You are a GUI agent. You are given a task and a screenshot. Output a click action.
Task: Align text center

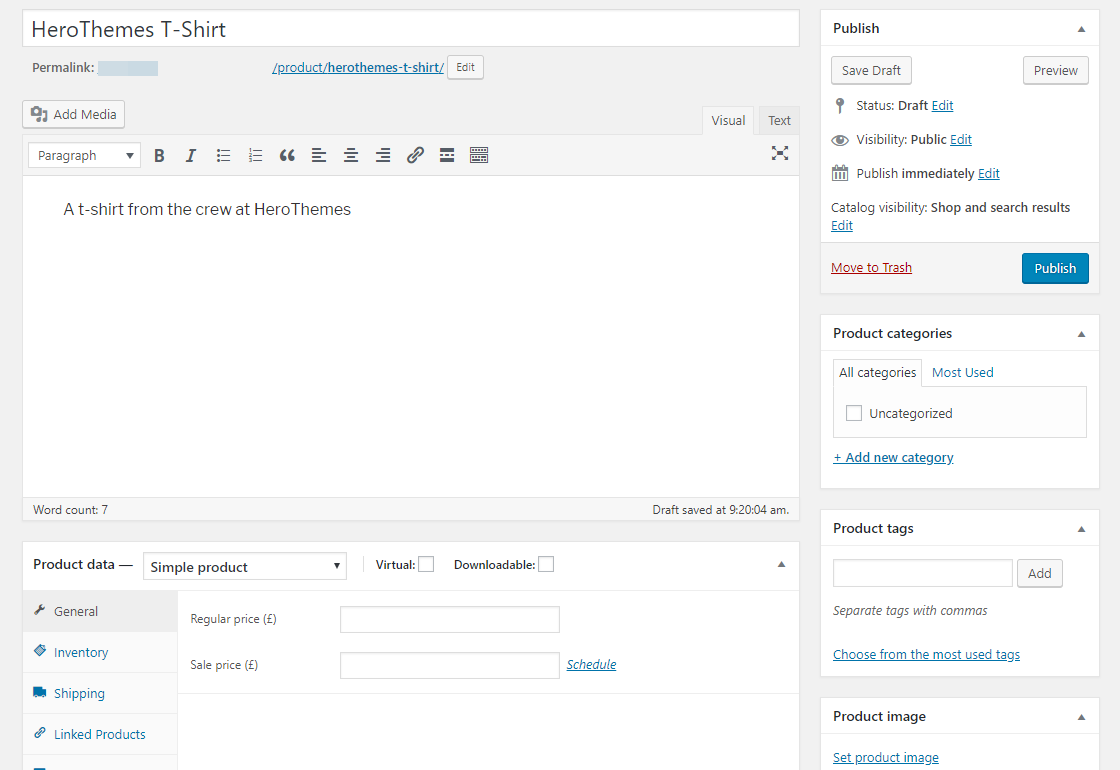click(350, 155)
